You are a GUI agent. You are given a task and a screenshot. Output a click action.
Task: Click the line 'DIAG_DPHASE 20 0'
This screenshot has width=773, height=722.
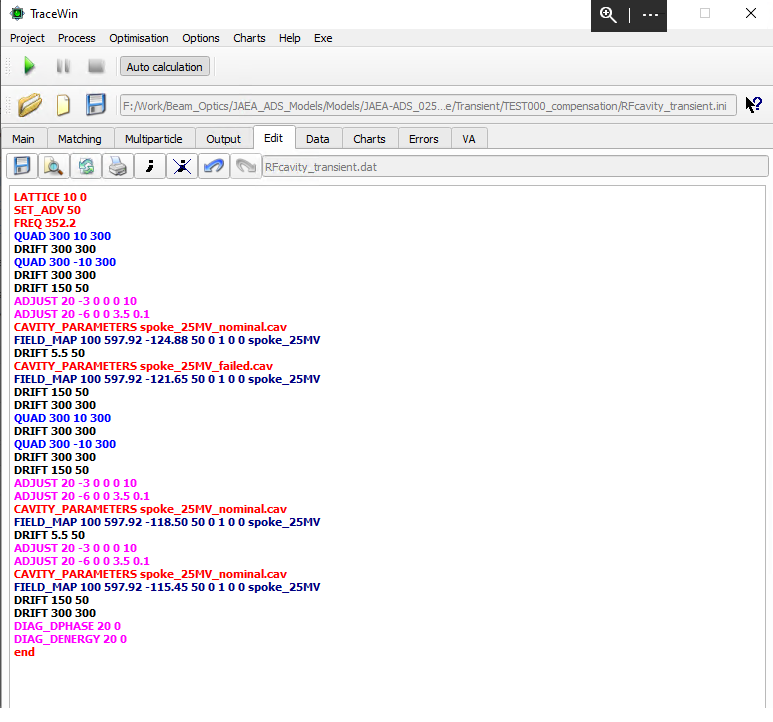[68, 626]
